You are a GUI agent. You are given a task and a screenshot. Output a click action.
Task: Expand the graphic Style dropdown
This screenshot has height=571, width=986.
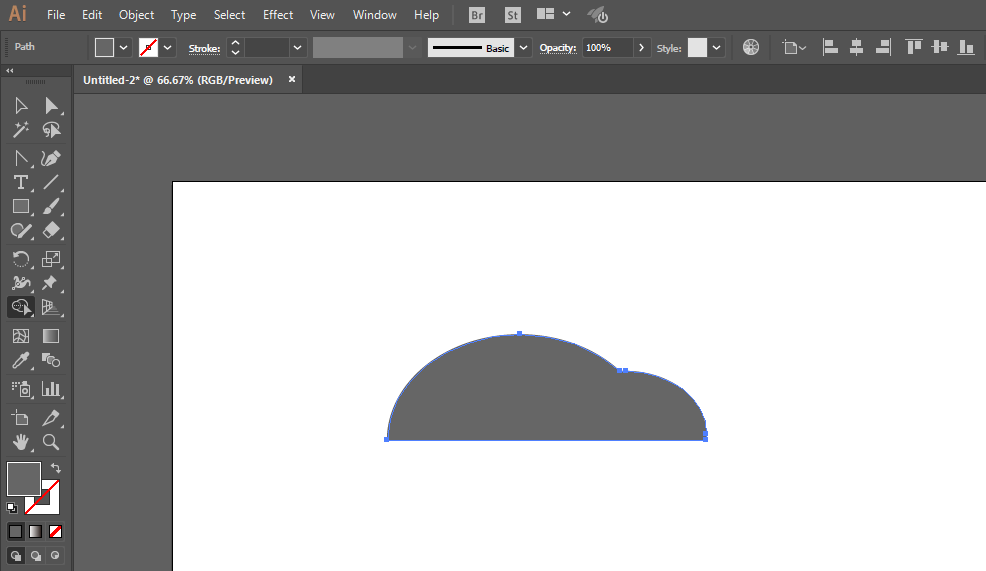click(716, 48)
